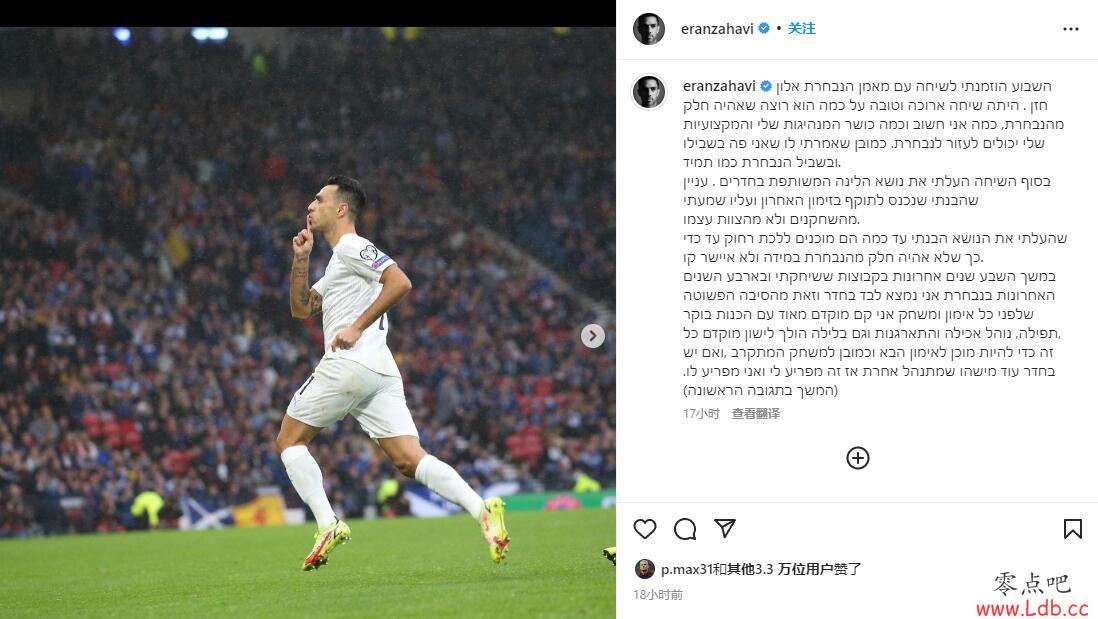Share the post via paper plane icon
Screen dimensions: 1098x619
[x=725, y=528]
